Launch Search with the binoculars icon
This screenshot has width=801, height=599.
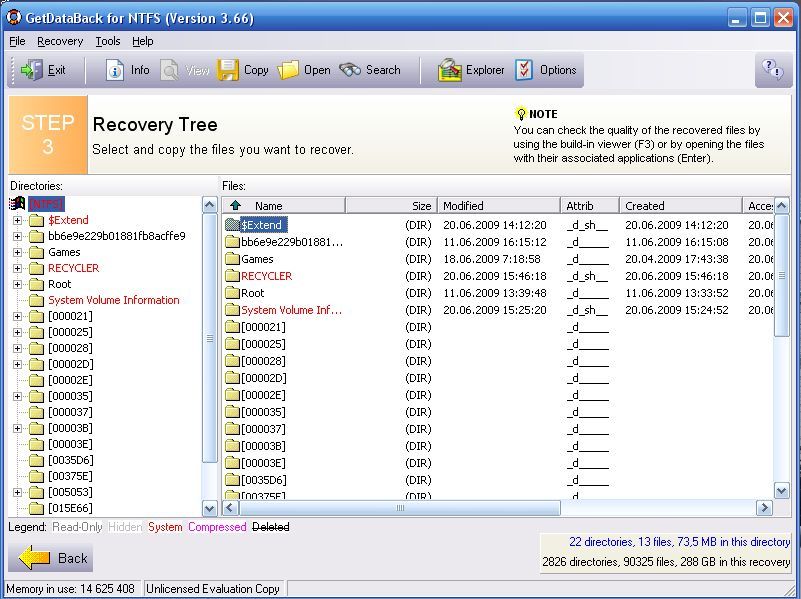350,70
